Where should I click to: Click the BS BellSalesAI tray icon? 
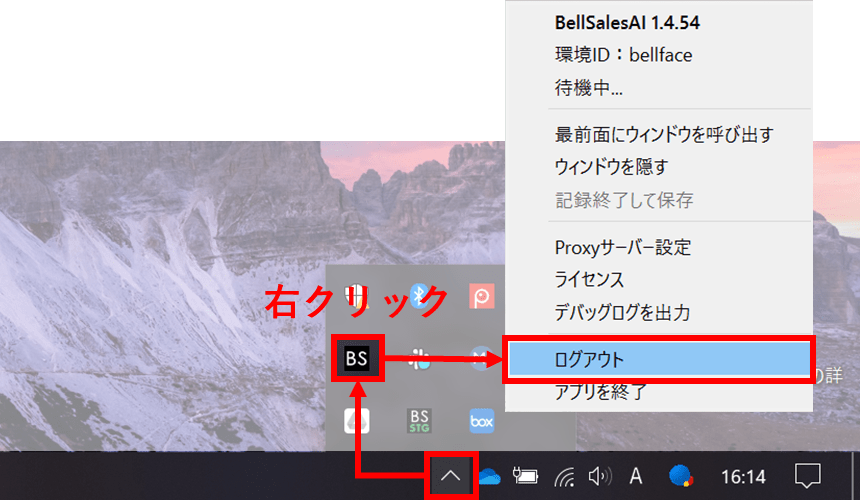coord(357,358)
